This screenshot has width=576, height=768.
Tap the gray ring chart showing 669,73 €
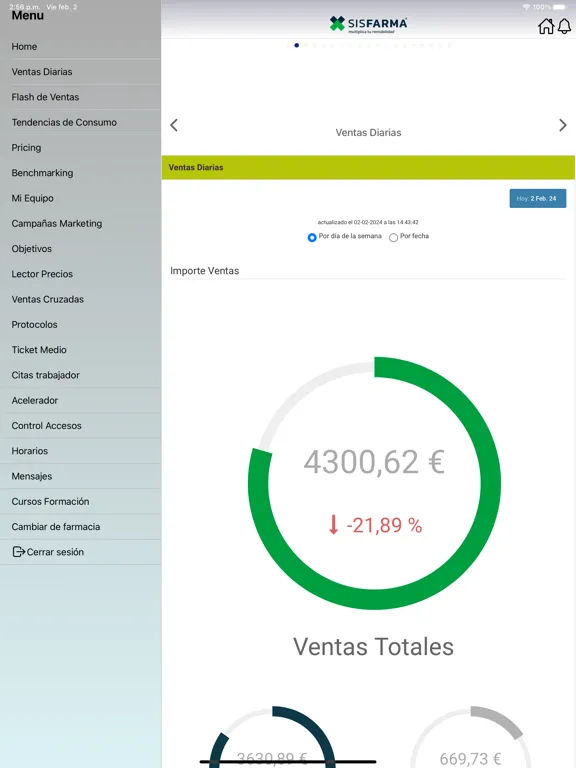click(471, 737)
